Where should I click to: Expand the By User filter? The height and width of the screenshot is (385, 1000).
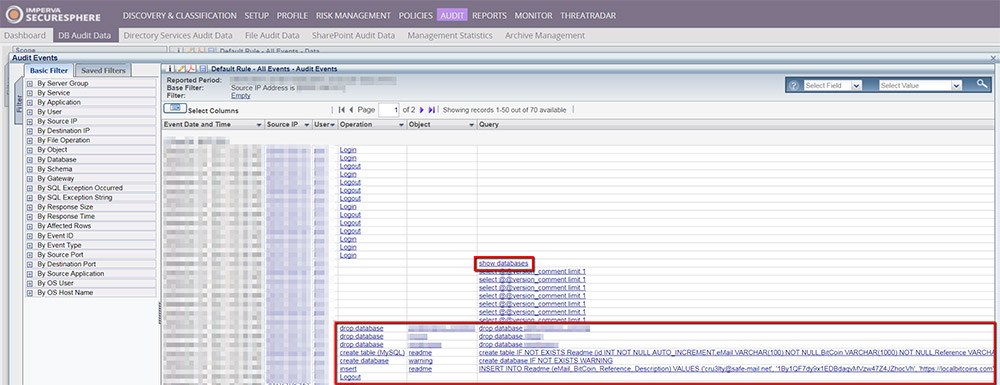[30, 112]
